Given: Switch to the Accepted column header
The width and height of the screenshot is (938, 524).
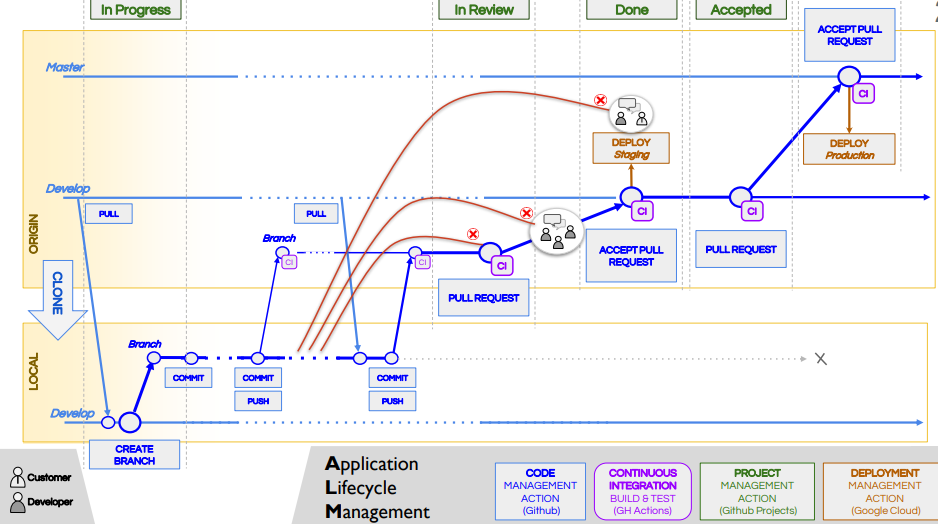Looking at the screenshot, I should pyautogui.click(x=741, y=10).
